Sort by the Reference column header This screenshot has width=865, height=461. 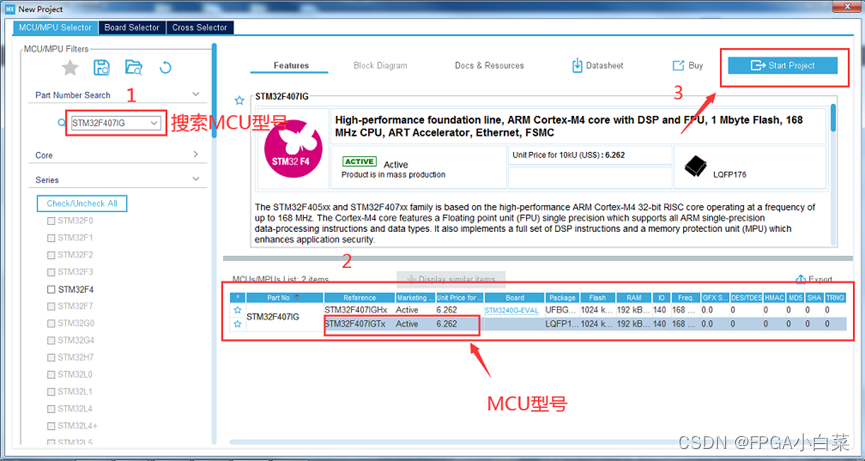360,298
